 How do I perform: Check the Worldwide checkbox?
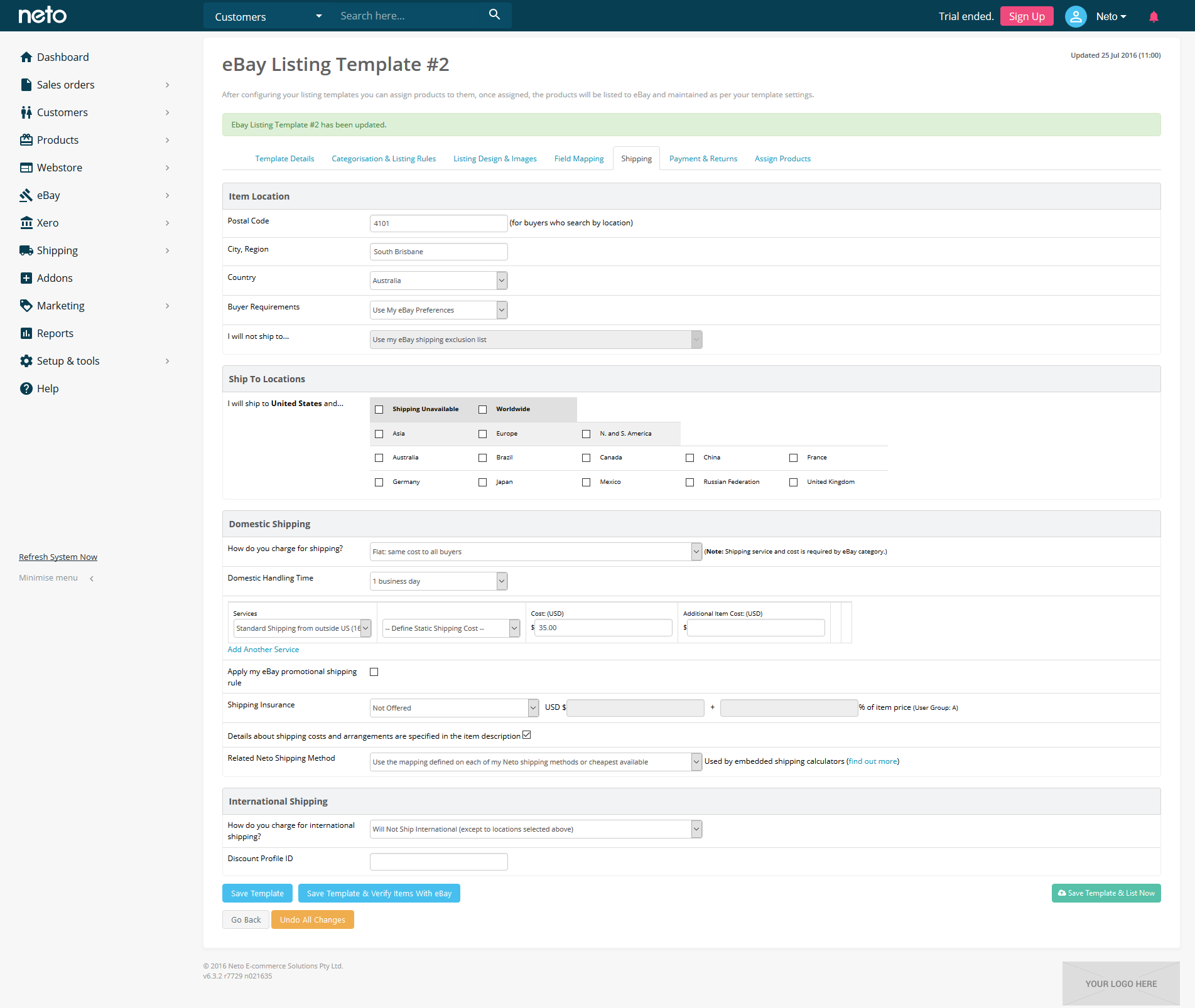pos(482,410)
